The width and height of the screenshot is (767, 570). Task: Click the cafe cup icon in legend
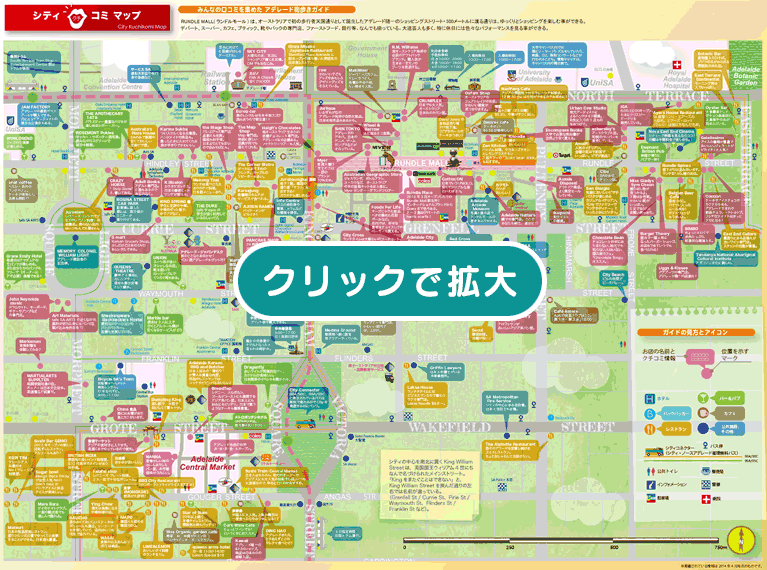tap(703, 412)
